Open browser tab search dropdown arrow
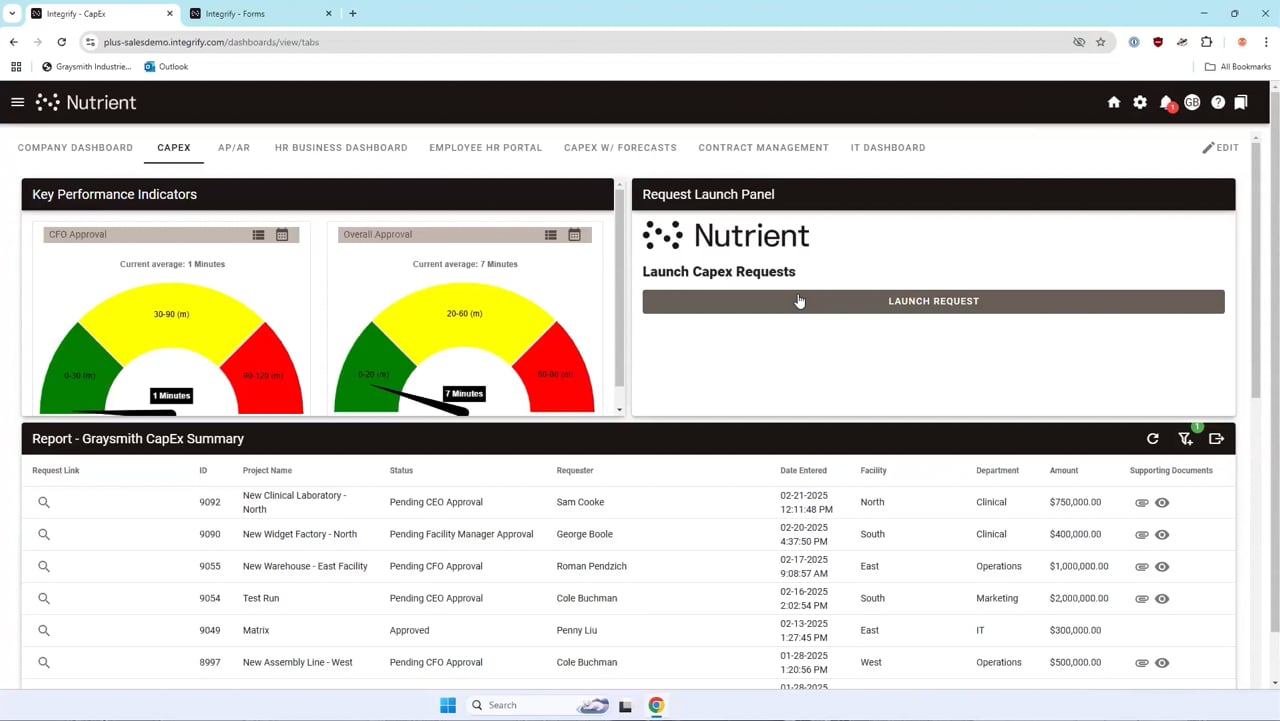 (x=12, y=13)
